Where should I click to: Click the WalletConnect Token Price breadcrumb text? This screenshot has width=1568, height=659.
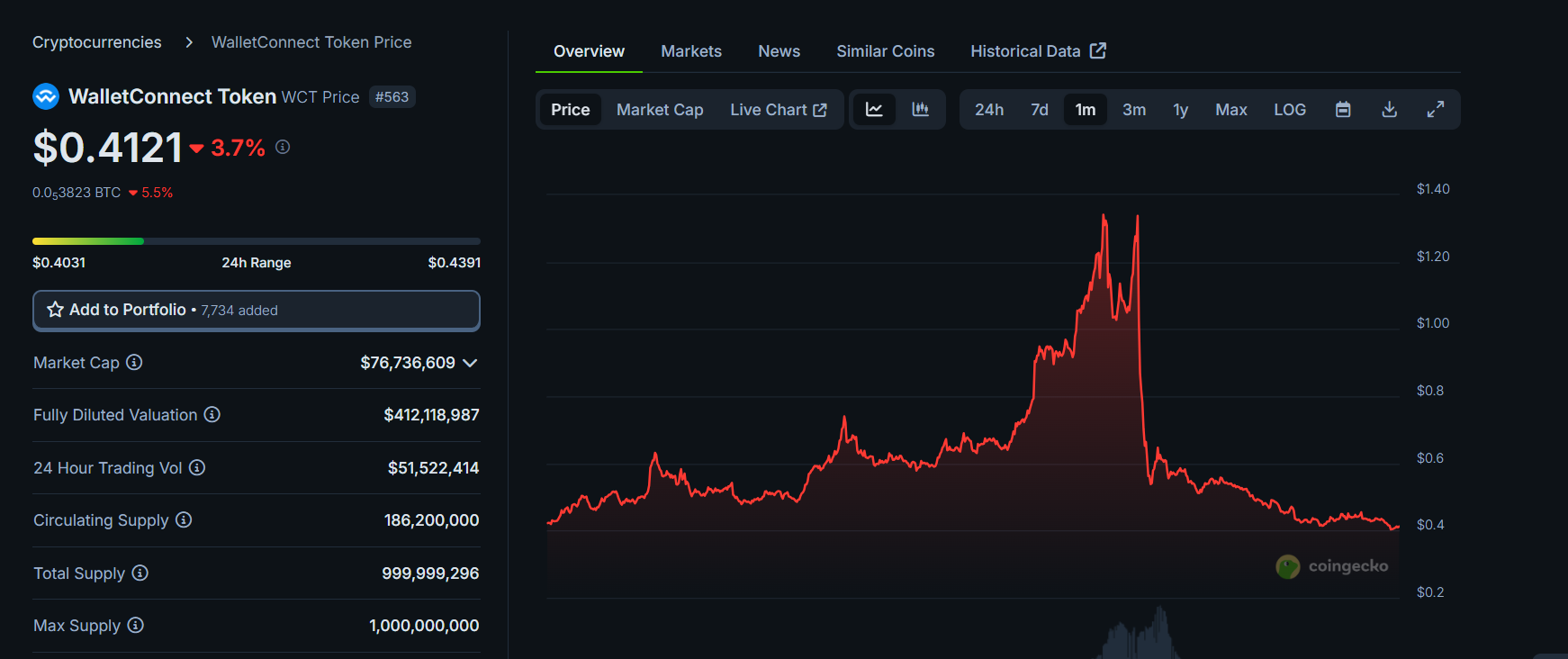[x=311, y=42]
